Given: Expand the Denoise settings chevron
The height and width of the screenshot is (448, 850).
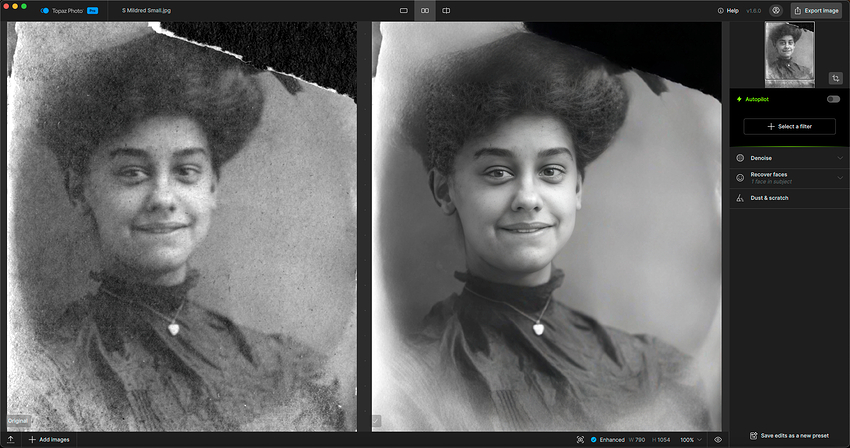Looking at the screenshot, I should (x=840, y=158).
